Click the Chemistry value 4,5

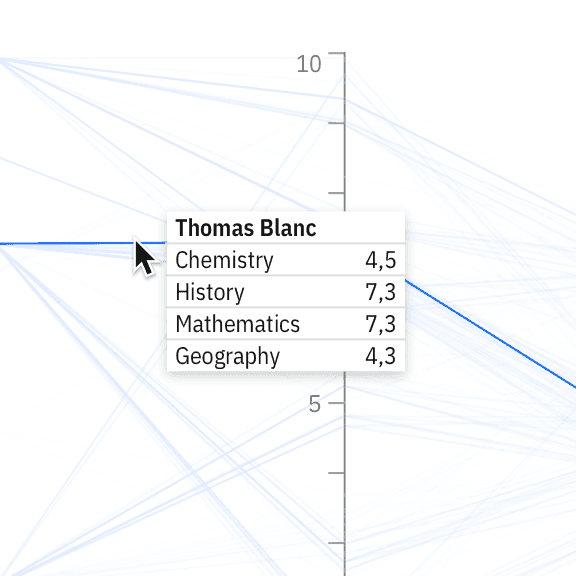pos(381,260)
